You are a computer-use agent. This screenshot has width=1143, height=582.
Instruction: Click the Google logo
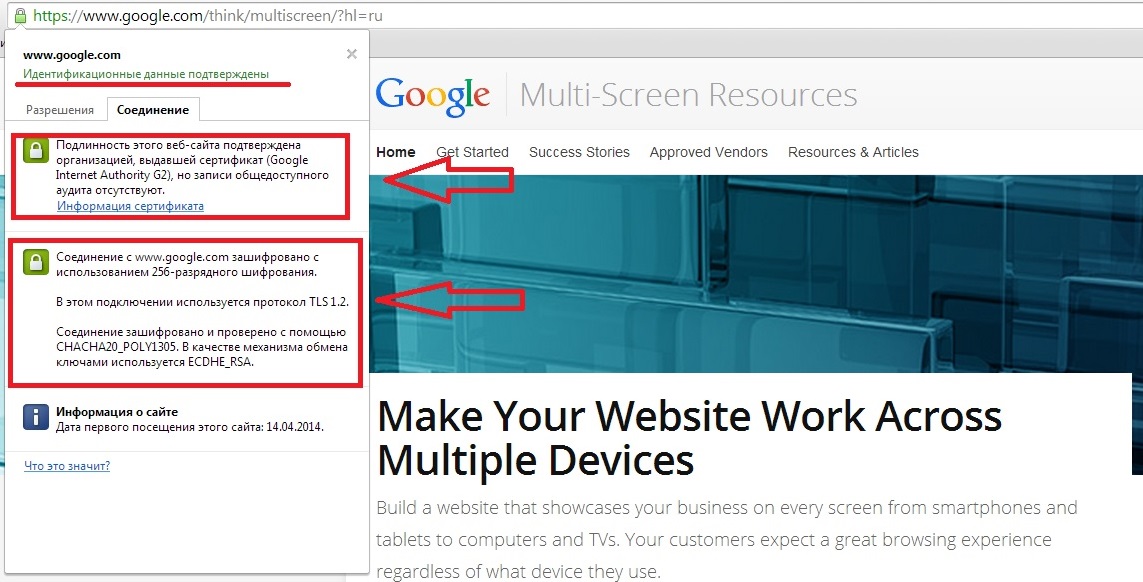click(433, 95)
